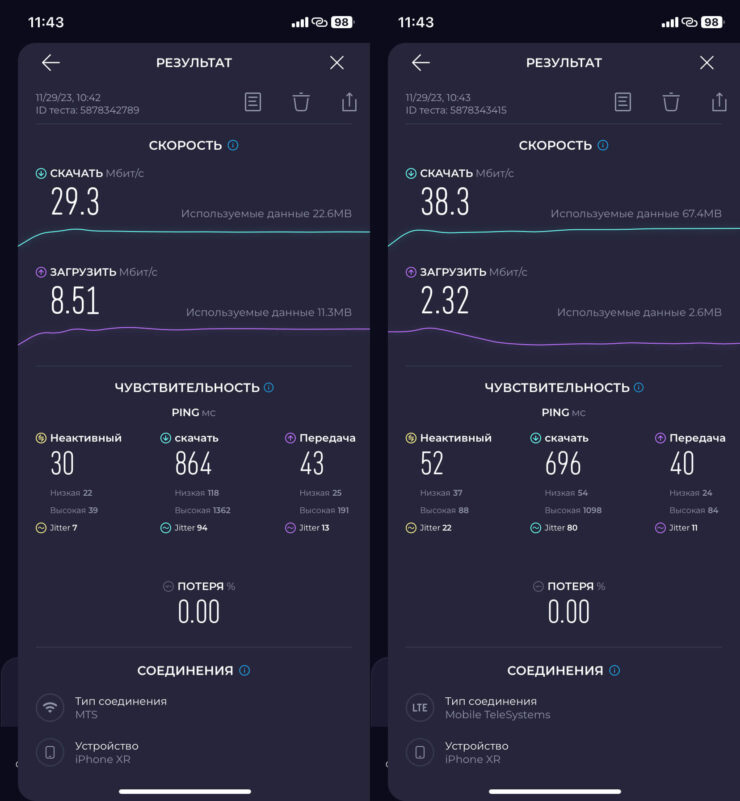Viewport: 740px width, 801px height.
Task: Close the right result screen
Action: click(707, 63)
